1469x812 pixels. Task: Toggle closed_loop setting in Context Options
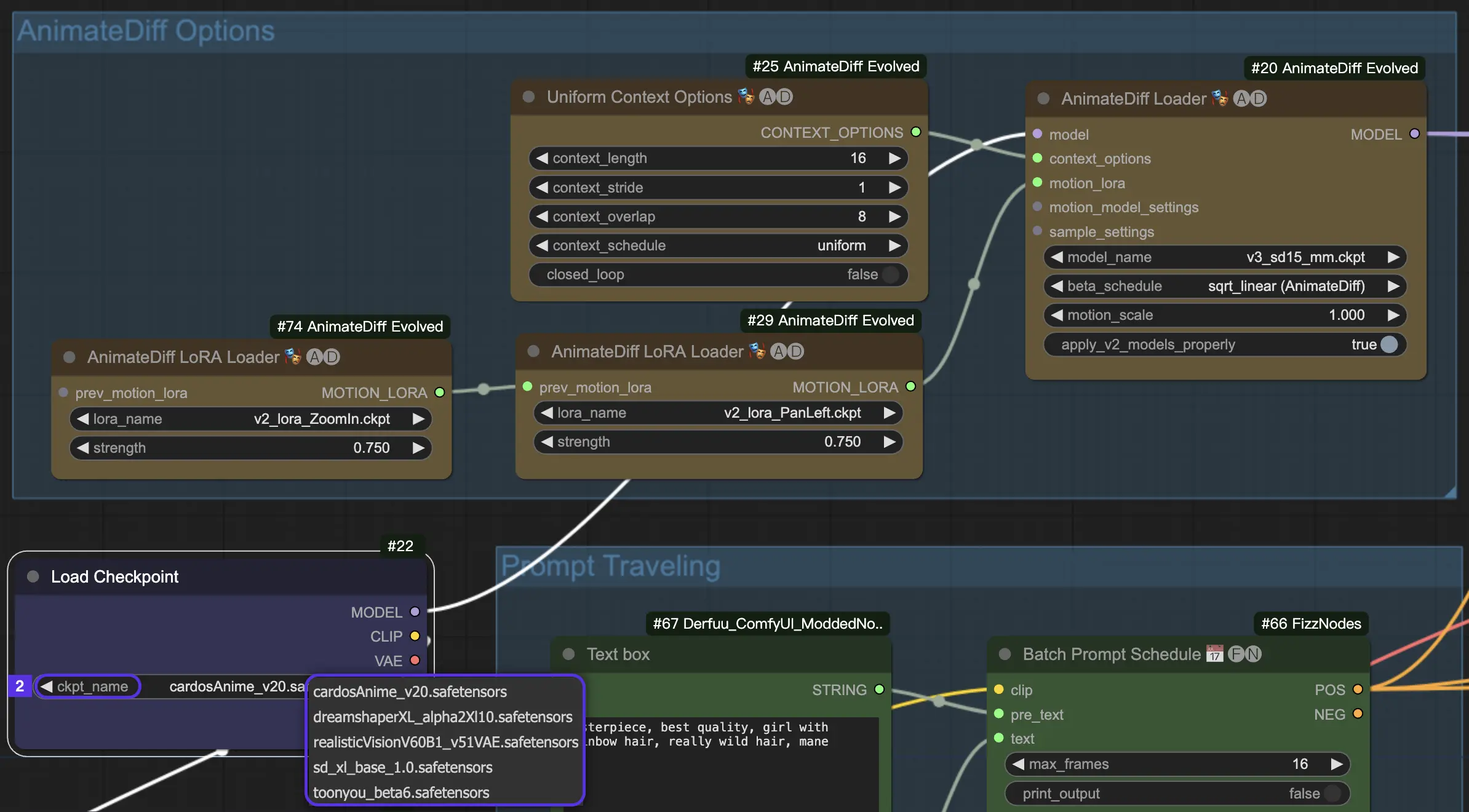point(893,275)
